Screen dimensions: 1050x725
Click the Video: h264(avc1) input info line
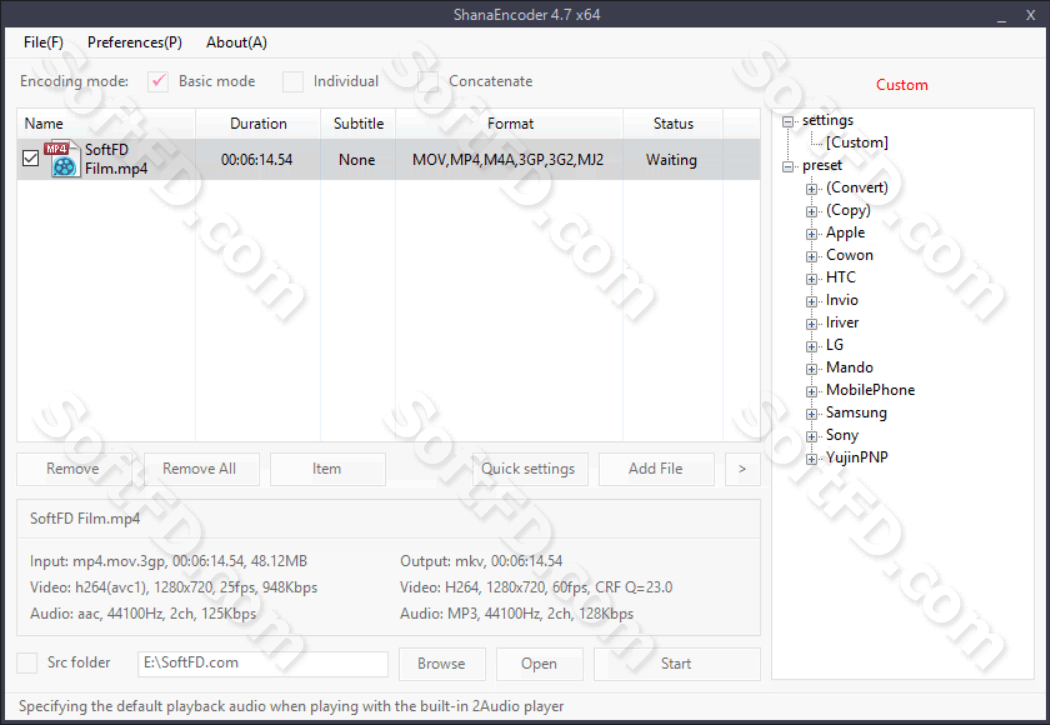[173, 588]
